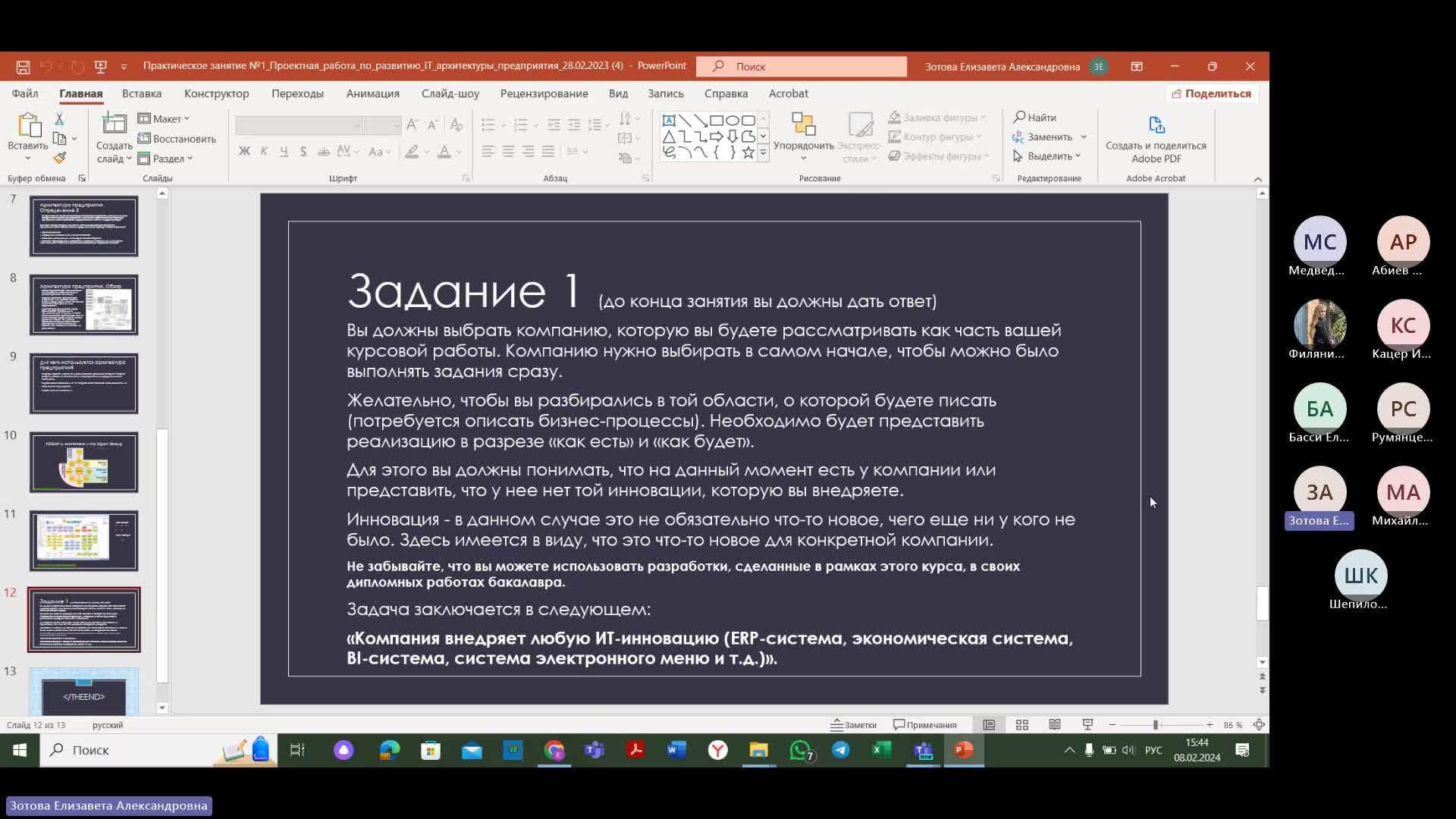This screenshot has width=1456, height=819.
Task: Justify text in the paragraph group
Action: (548, 152)
